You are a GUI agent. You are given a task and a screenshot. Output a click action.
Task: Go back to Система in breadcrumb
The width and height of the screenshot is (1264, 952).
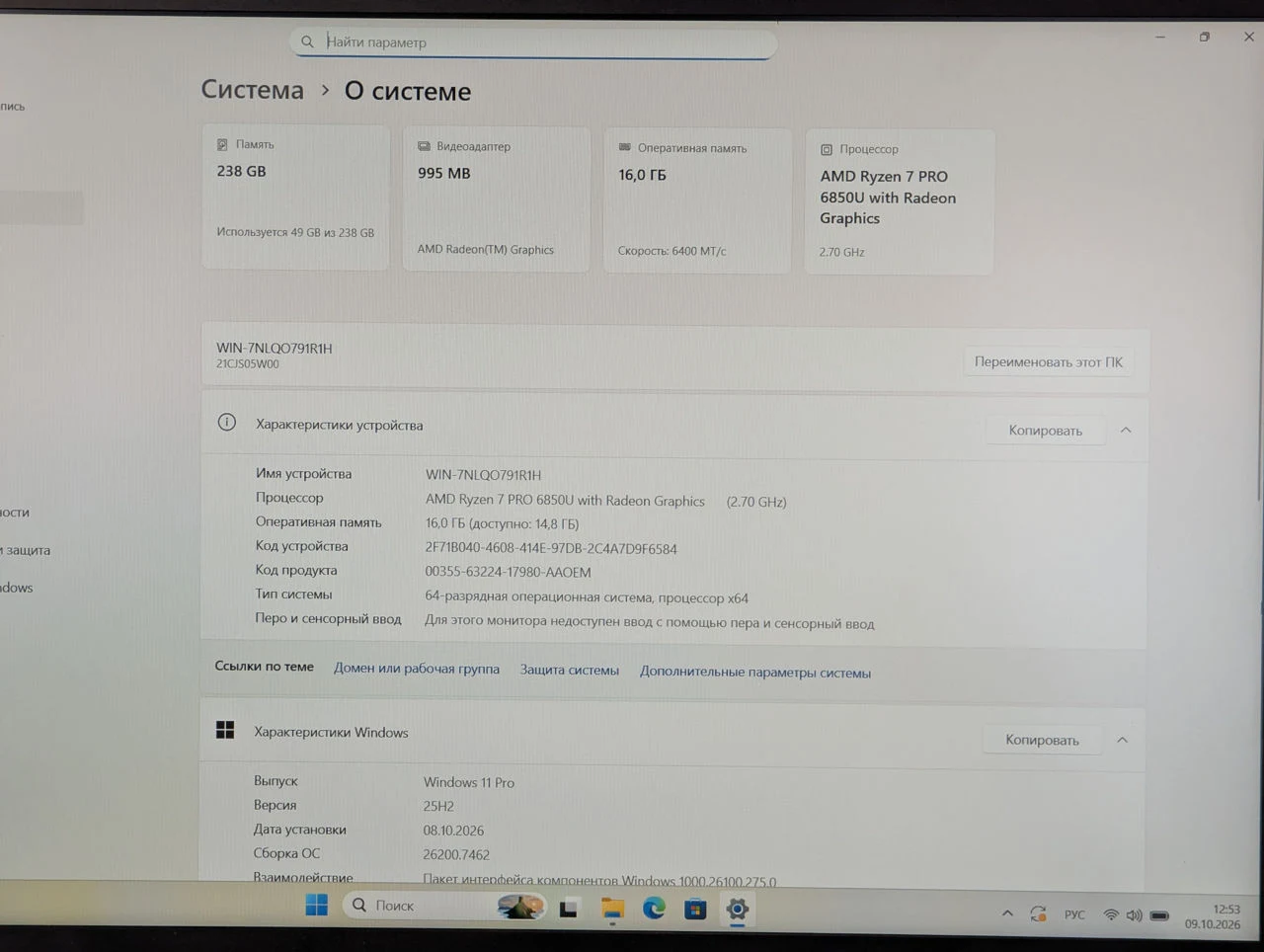253,90
